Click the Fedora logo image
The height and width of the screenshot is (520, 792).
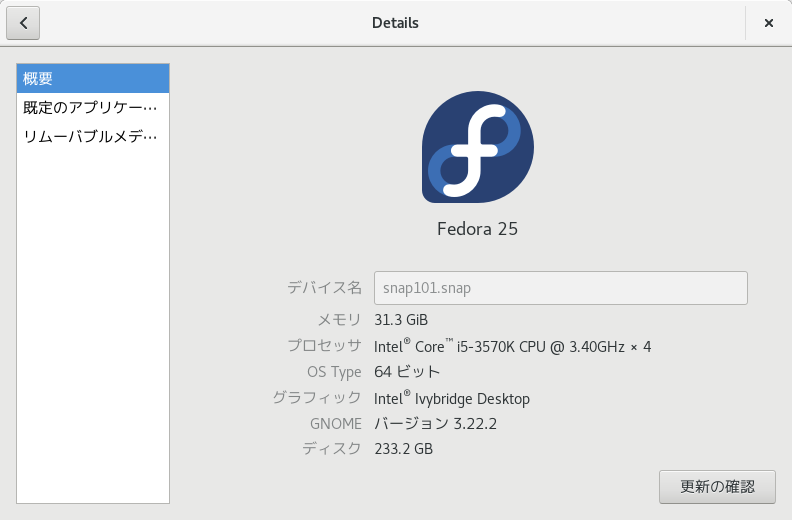tap(478, 147)
